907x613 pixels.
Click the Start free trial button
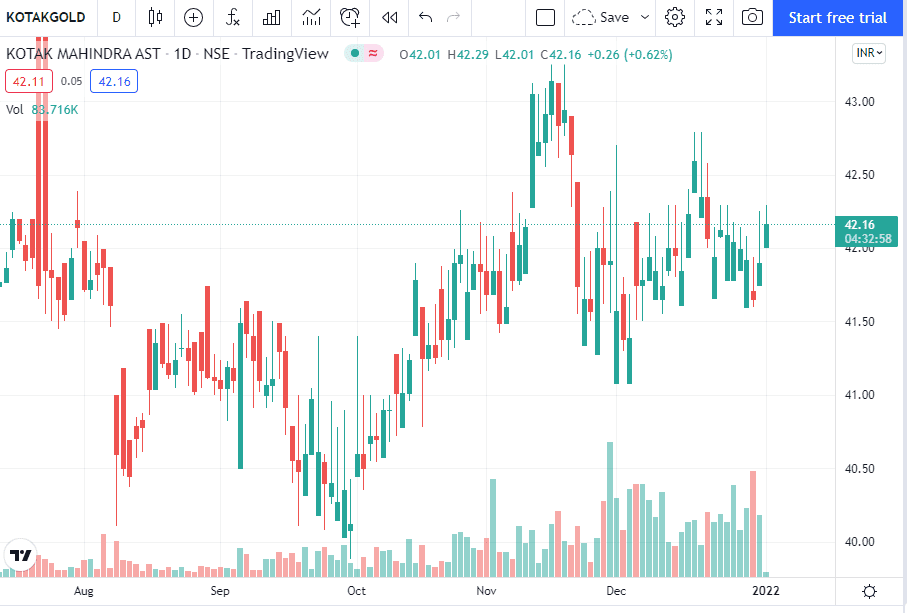(x=838, y=18)
